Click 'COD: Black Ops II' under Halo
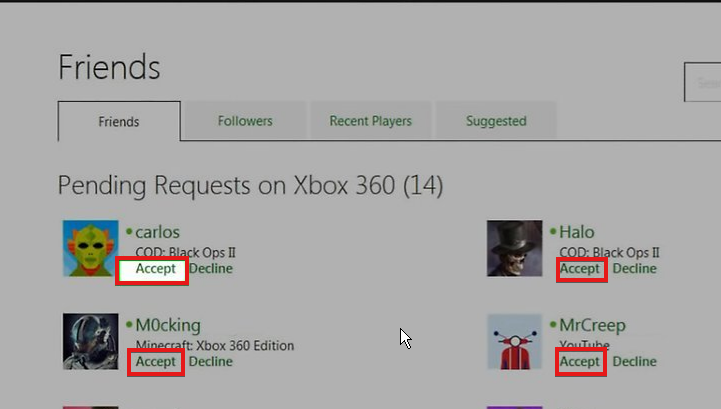 tap(609, 253)
